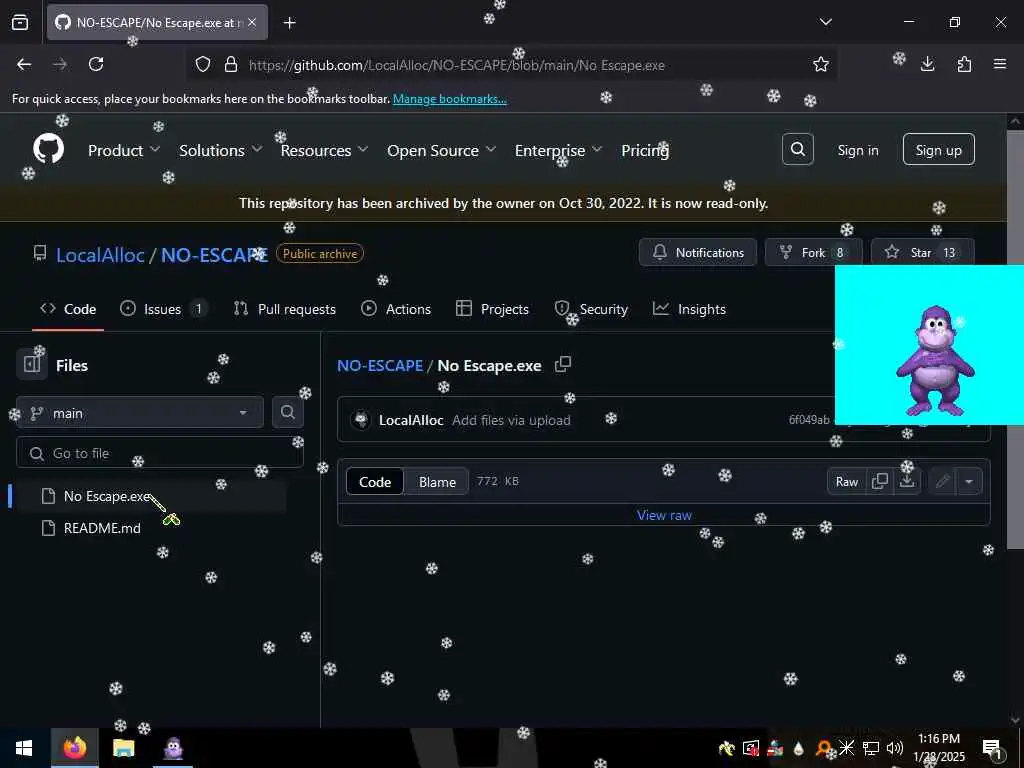Open the Actions tab
1024x768 pixels.
396,309
